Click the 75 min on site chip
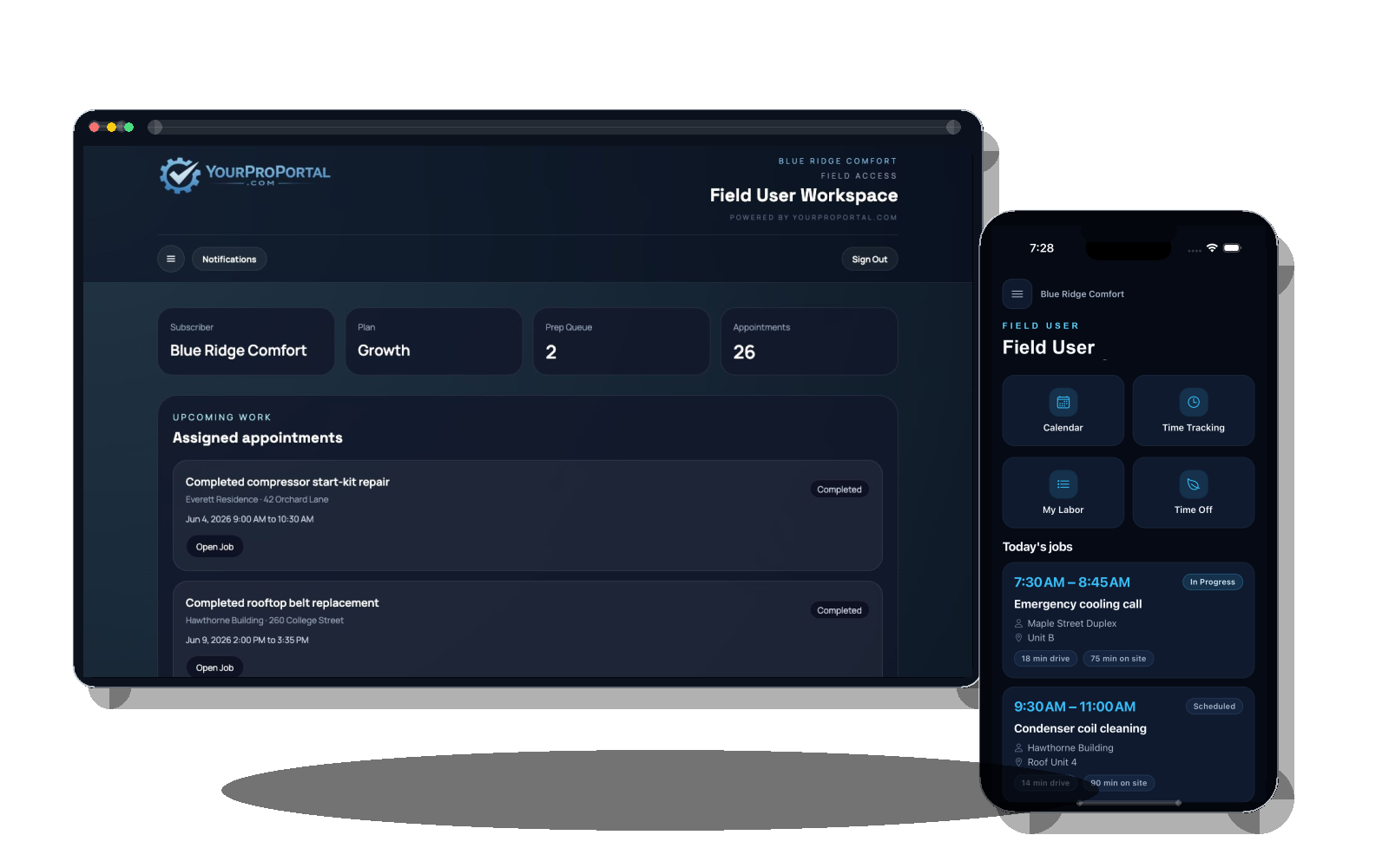 [1118, 659]
